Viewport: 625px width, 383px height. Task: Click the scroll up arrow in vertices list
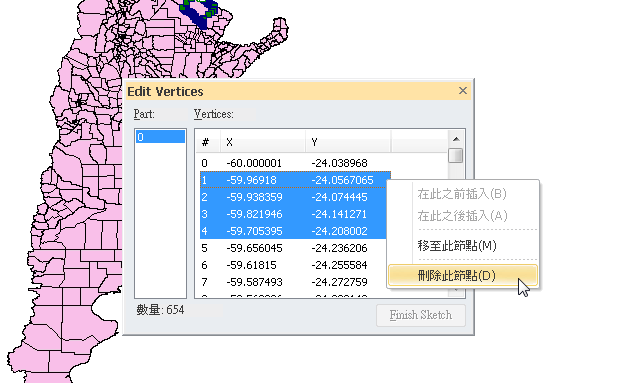[456, 139]
